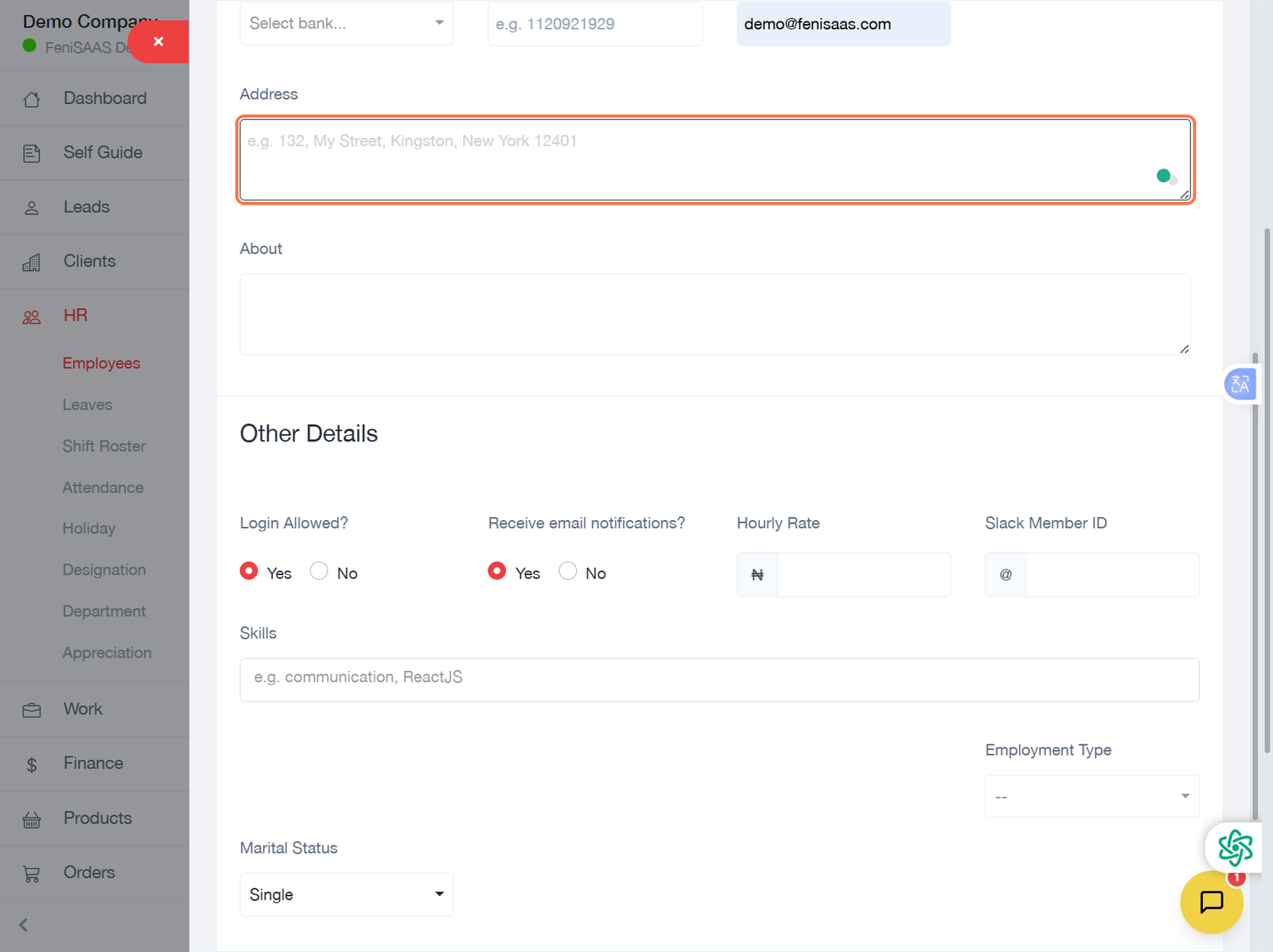Select No for Login Allowed
This screenshot has height=952, width=1273.
tap(319, 571)
